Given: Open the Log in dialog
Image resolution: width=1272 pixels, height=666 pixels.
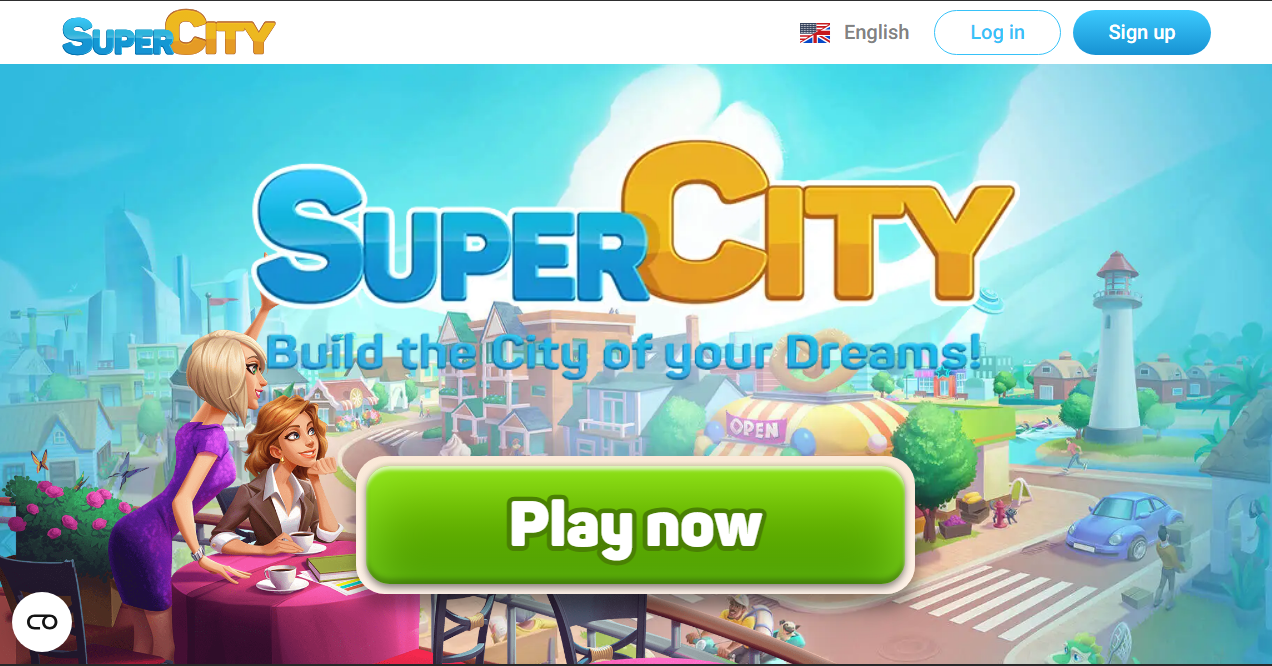Looking at the screenshot, I should coord(997,32).
